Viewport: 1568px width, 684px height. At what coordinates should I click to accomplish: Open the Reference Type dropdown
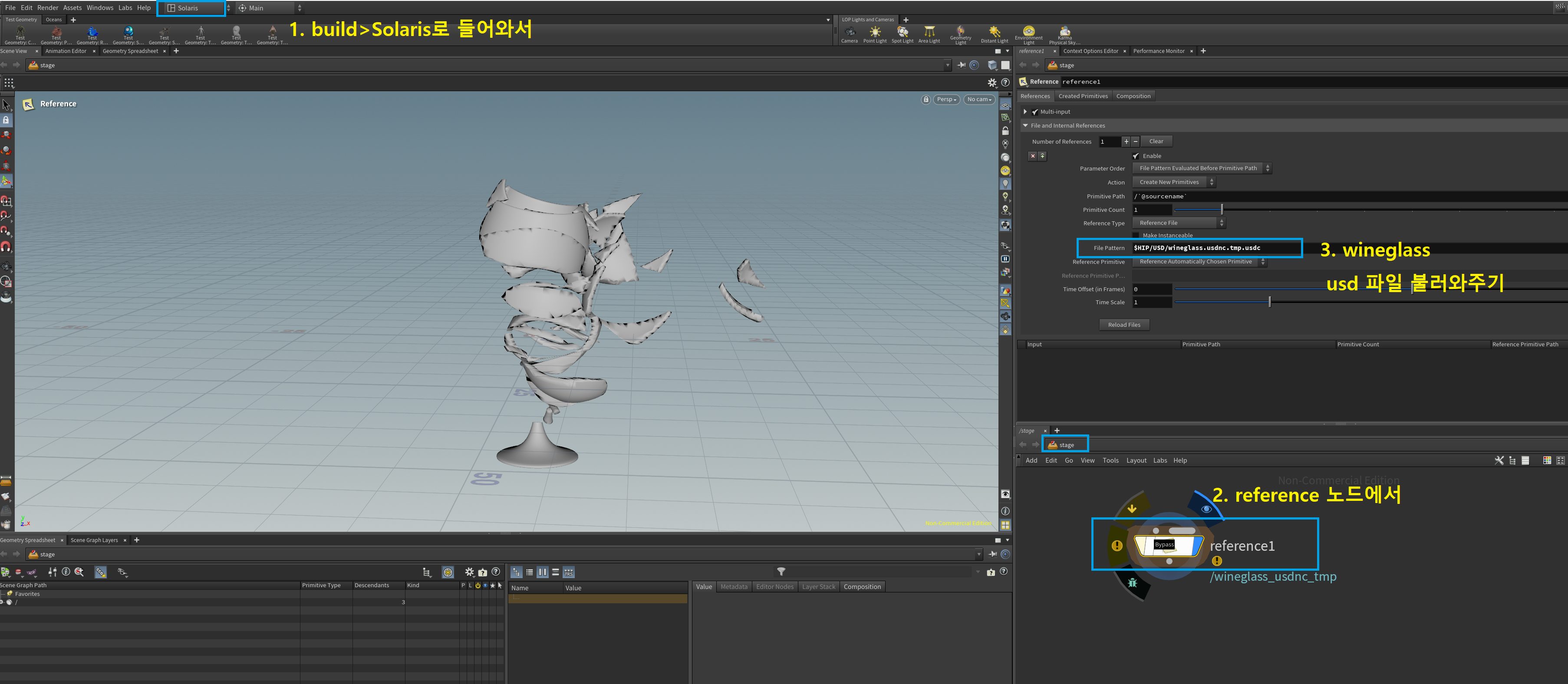[x=1179, y=223]
